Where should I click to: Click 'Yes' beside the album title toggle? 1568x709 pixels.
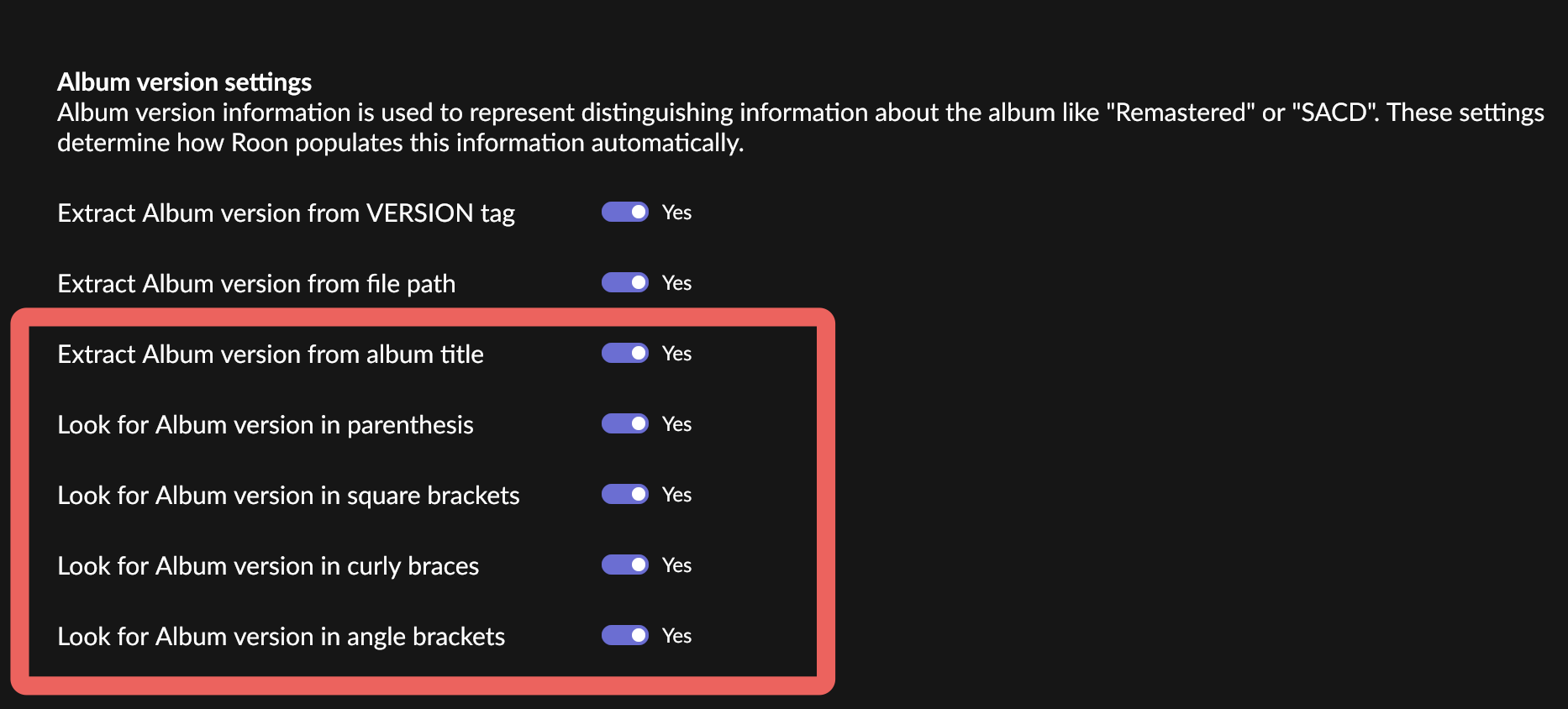(x=676, y=354)
